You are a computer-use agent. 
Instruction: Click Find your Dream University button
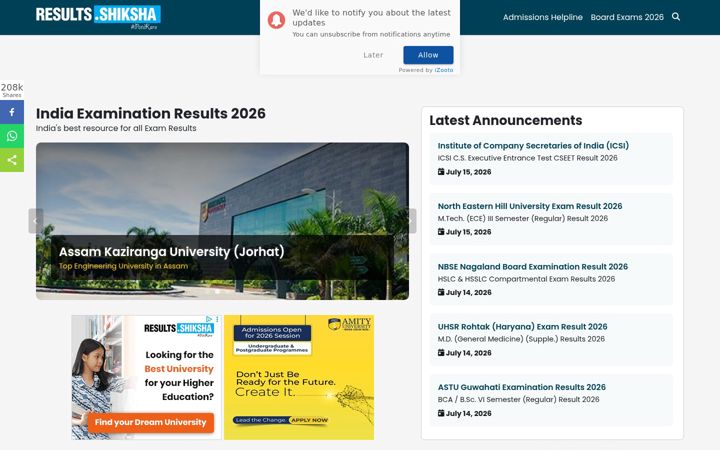pyautogui.click(x=151, y=422)
